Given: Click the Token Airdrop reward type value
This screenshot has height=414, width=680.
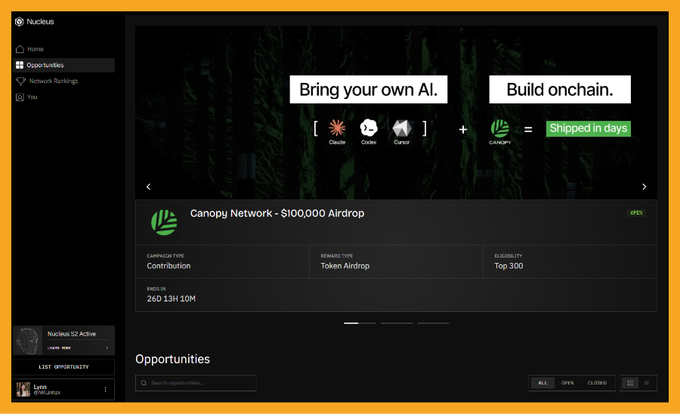Looking at the screenshot, I should pyautogui.click(x=345, y=266).
